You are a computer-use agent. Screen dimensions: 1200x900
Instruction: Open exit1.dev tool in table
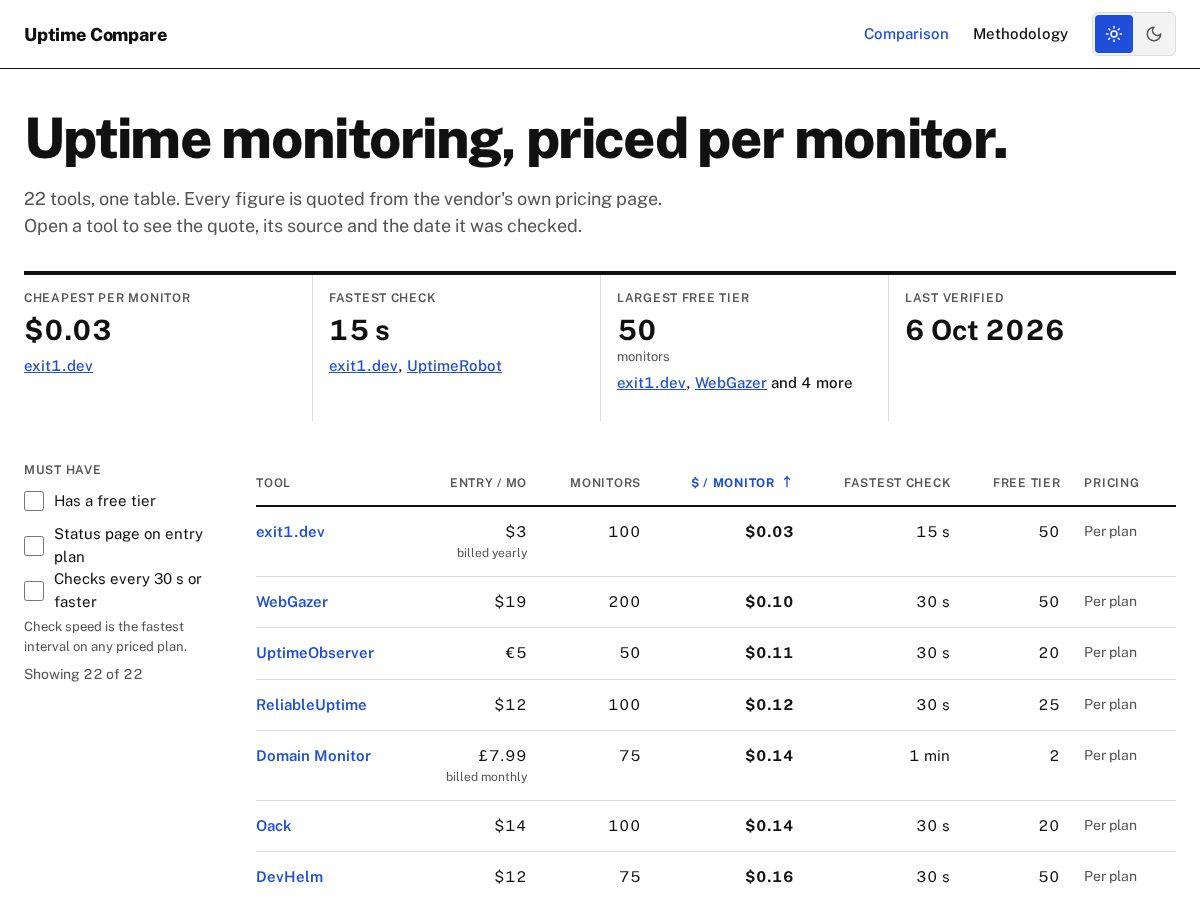click(290, 532)
